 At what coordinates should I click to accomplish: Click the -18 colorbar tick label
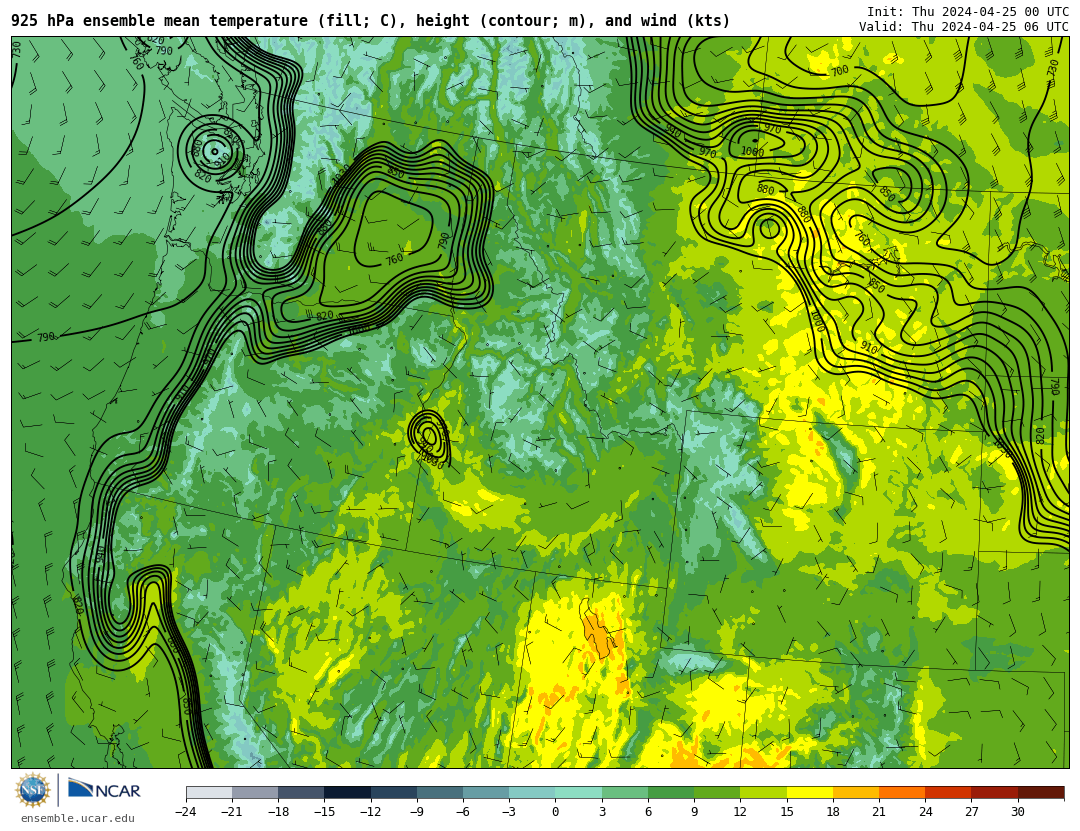[278, 812]
